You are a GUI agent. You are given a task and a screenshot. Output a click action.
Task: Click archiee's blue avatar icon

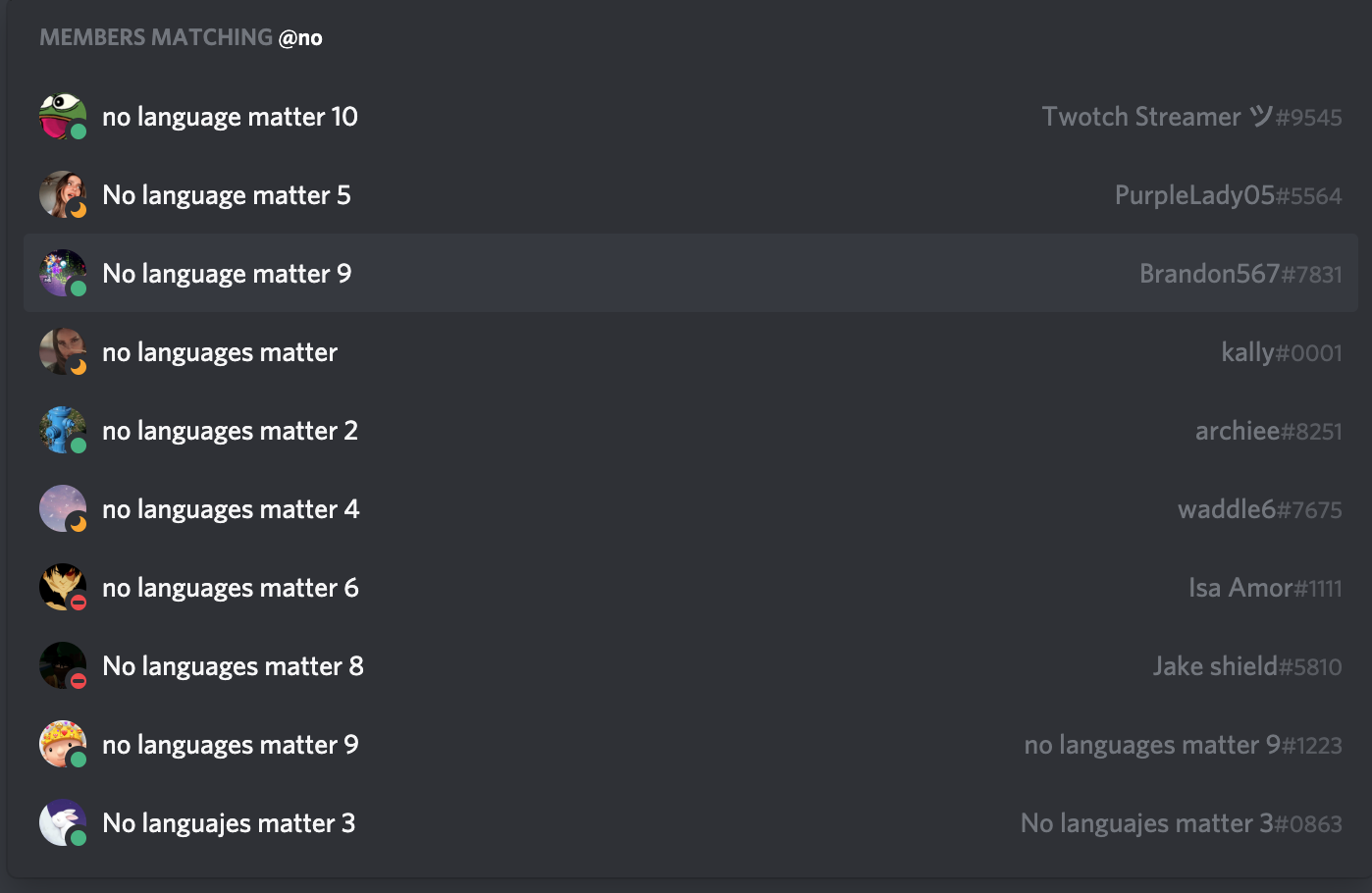pyautogui.click(x=62, y=431)
